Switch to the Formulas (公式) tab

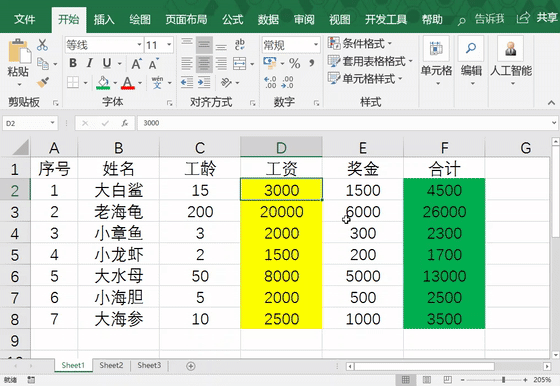point(232,19)
